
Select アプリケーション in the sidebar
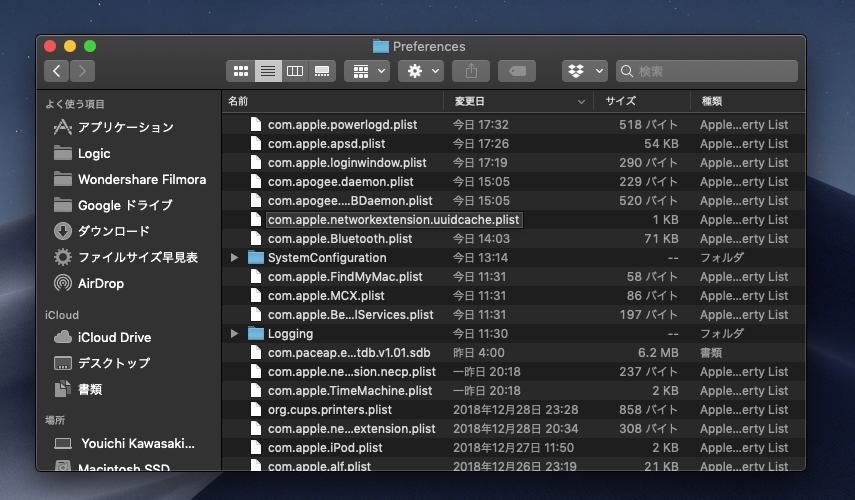(125, 127)
